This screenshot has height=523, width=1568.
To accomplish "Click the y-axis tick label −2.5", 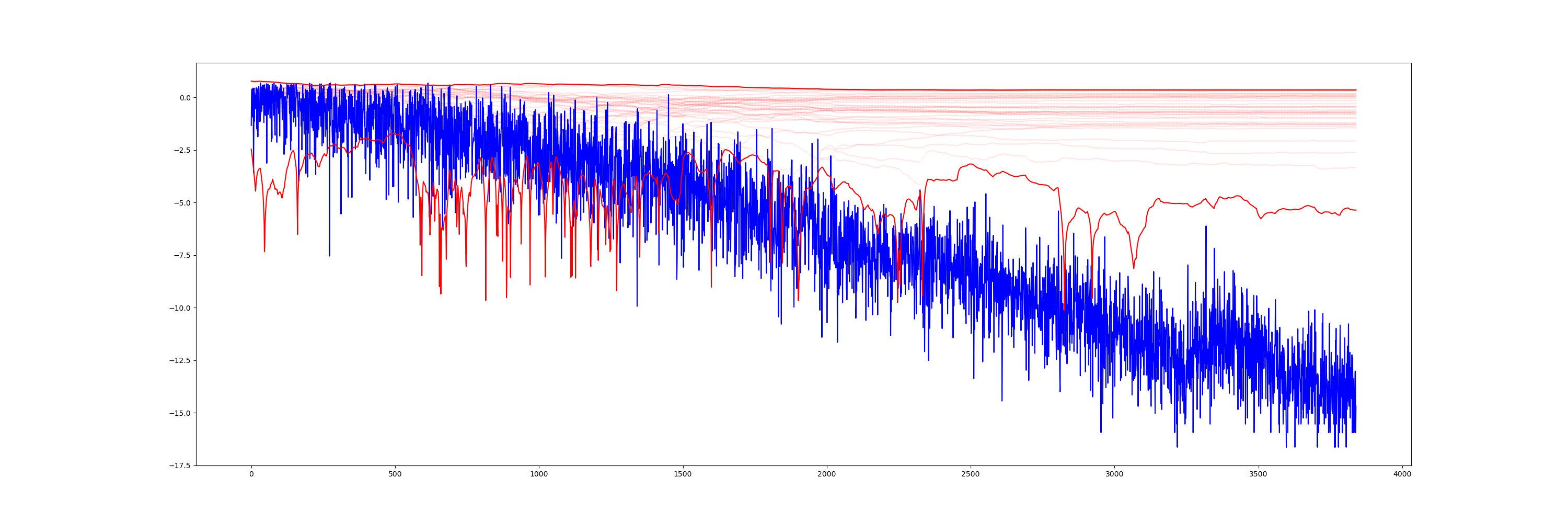I will point(182,151).
